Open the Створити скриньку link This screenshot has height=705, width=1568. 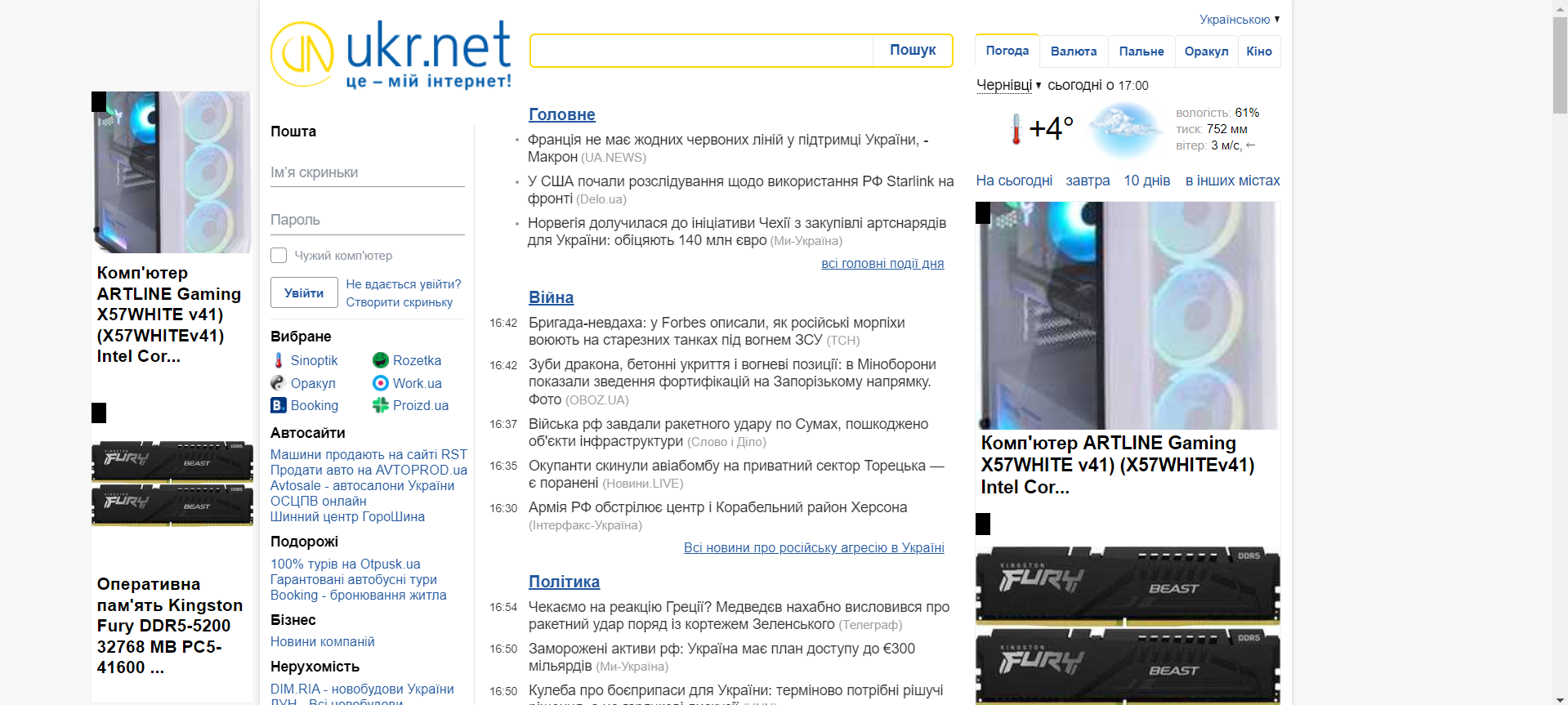(x=399, y=302)
